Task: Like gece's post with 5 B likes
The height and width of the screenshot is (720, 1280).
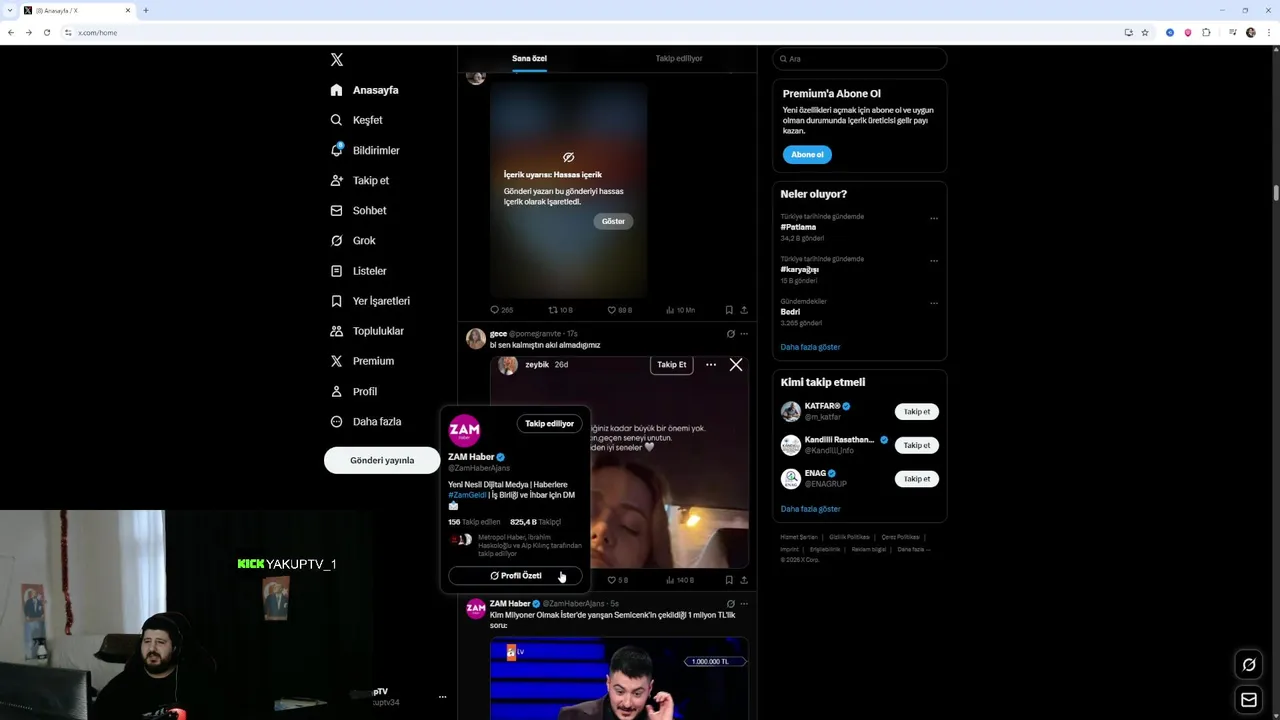Action: pos(618,580)
